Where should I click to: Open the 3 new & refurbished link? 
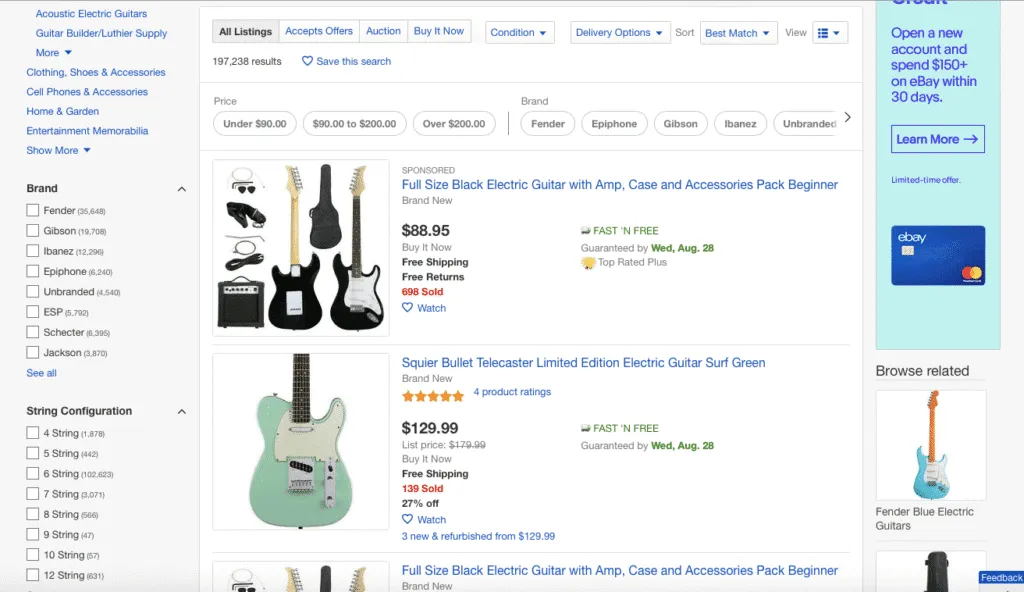[478, 536]
